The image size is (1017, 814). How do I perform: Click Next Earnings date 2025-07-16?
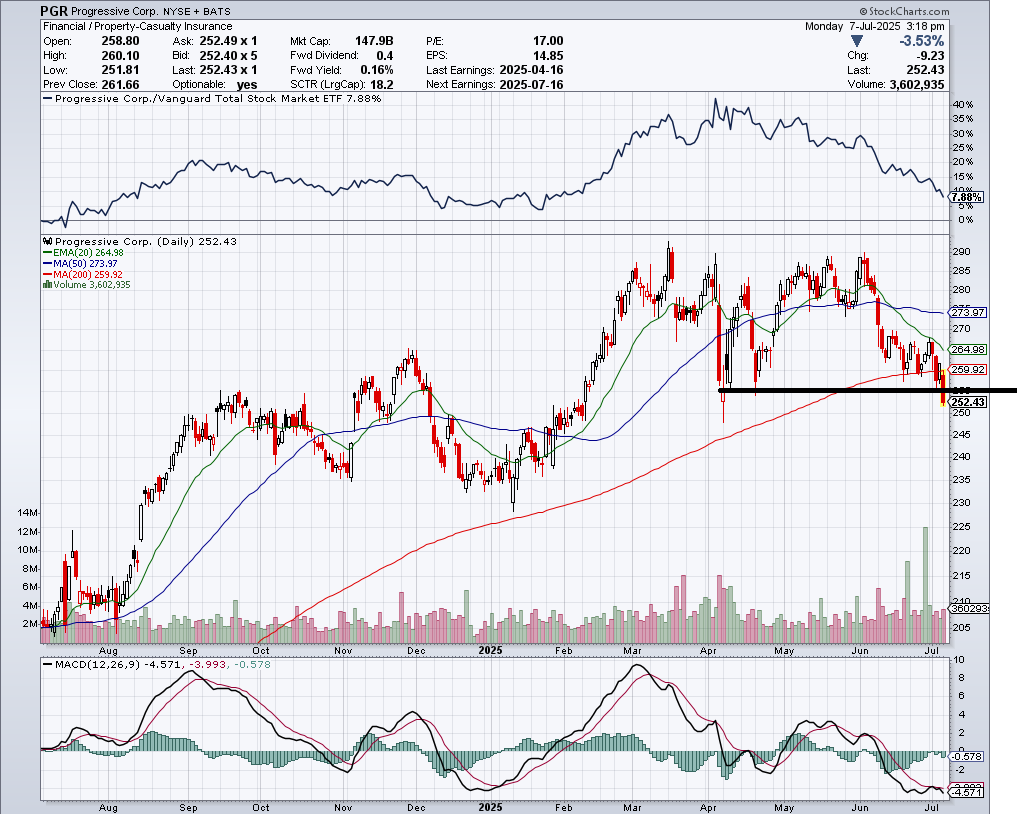(x=531, y=84)
